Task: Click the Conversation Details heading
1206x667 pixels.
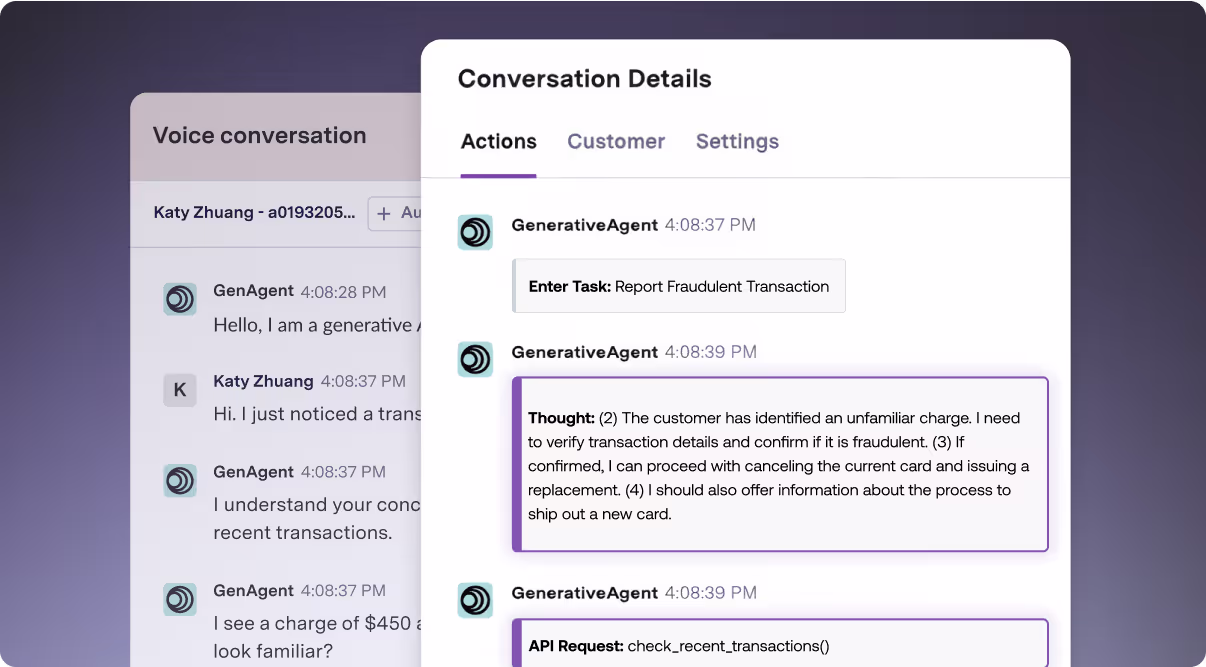Action: (585, 78)
